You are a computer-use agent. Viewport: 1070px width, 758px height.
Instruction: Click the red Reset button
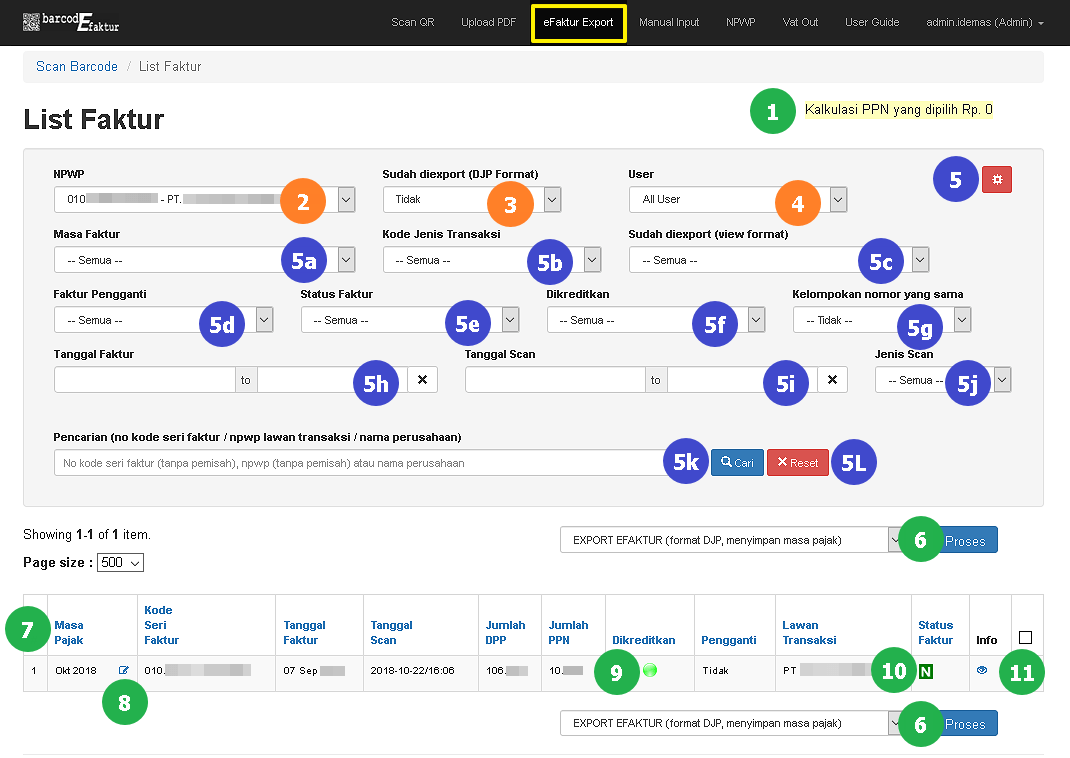point(798,463)
